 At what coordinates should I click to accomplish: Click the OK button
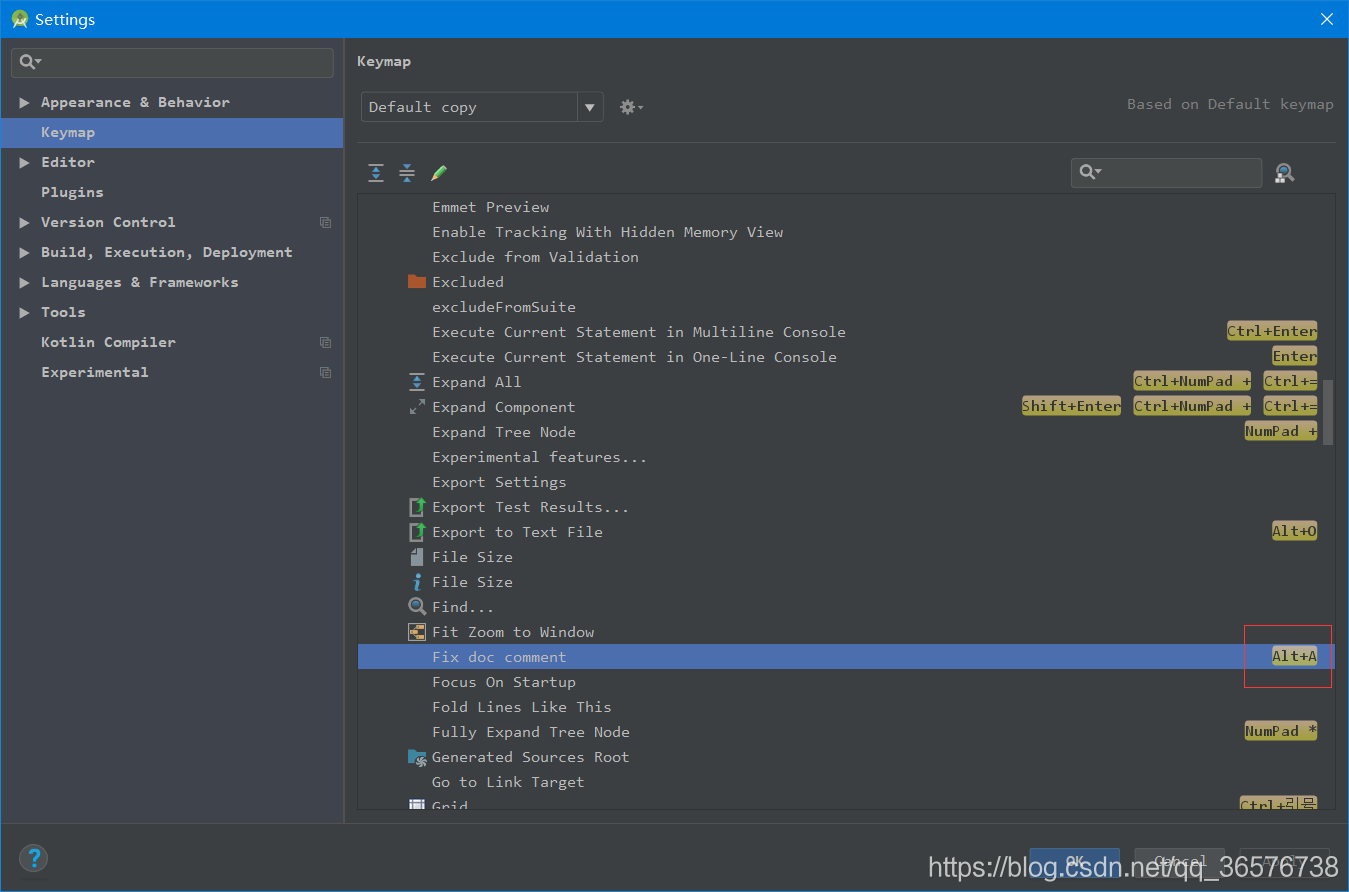1075,861
